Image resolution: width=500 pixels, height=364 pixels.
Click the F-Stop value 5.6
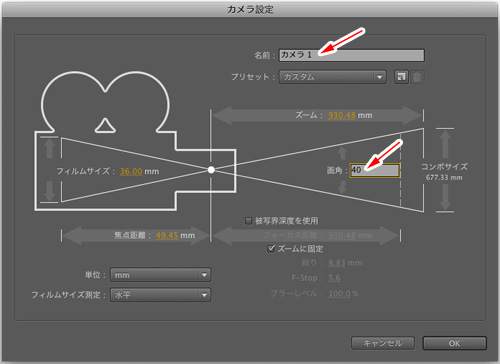click(x=334, y=278)
